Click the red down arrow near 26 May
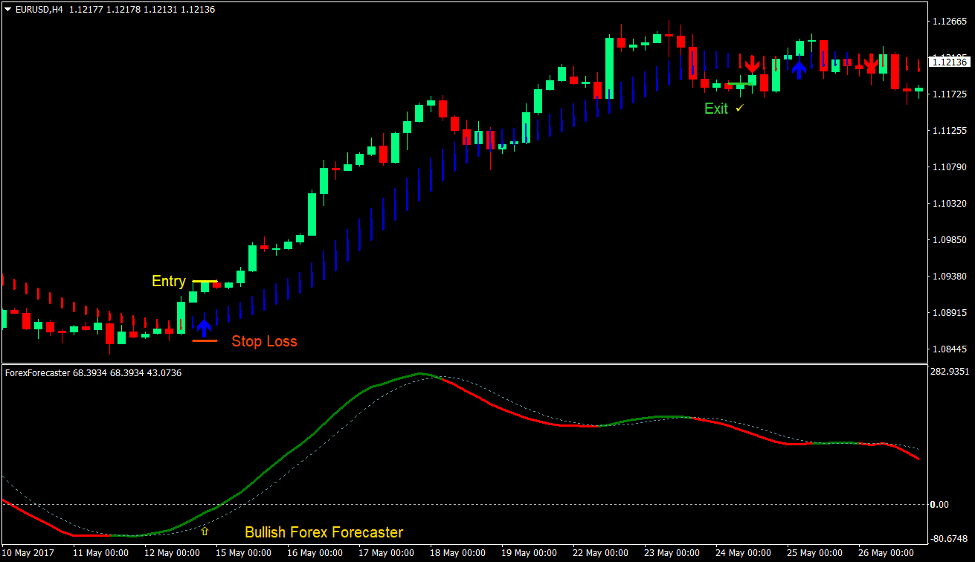Viewport: 977px width, 562px height. pos(871,63)
